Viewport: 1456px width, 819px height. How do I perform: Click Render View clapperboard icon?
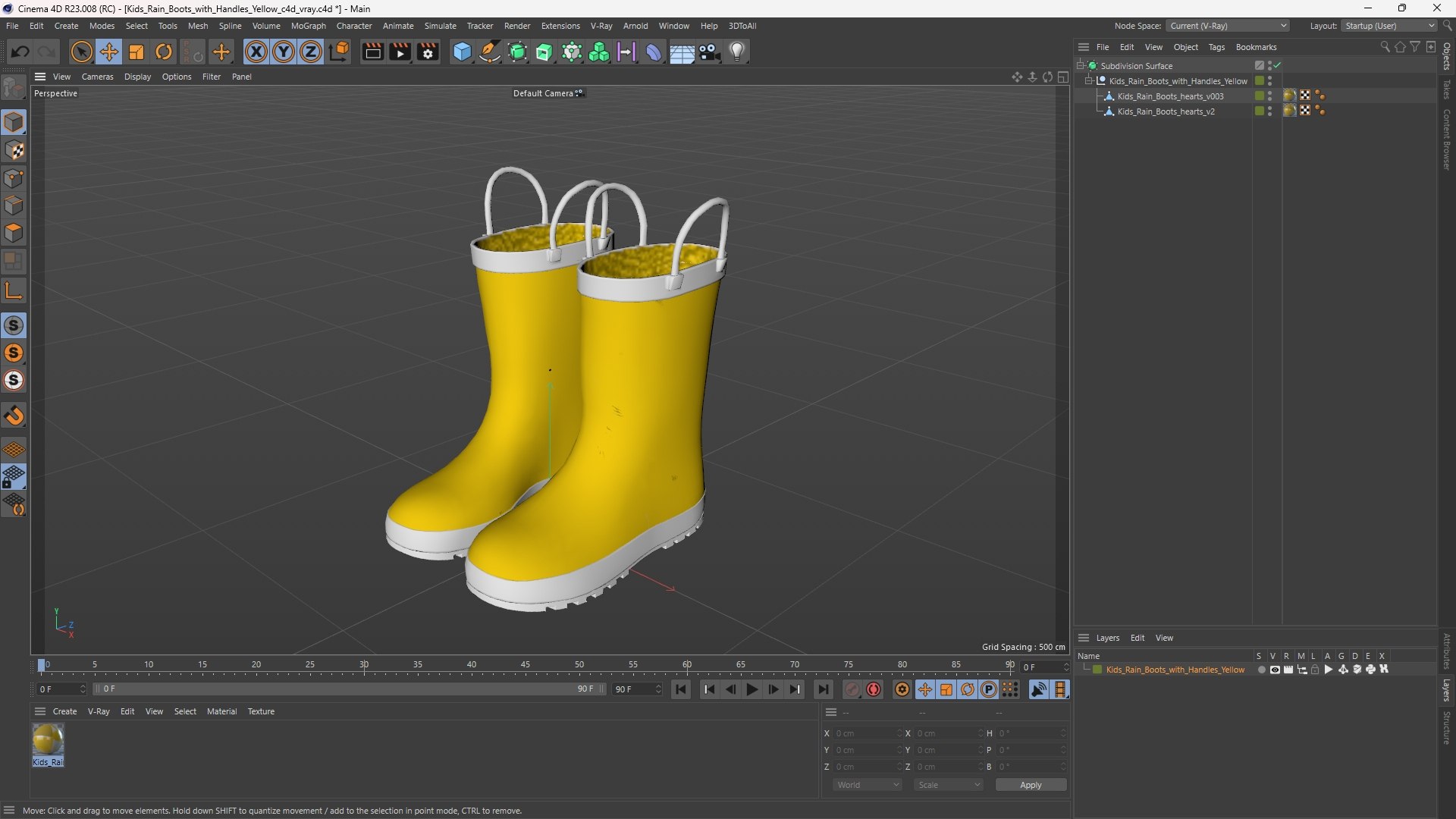[x=372, y=52]
